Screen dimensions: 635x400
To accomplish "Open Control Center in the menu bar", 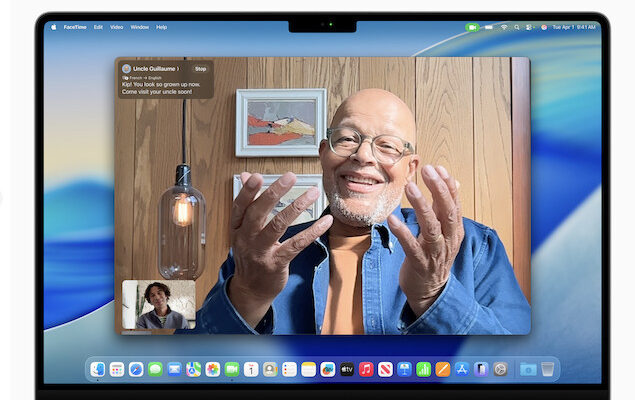I will pos(529,28).
